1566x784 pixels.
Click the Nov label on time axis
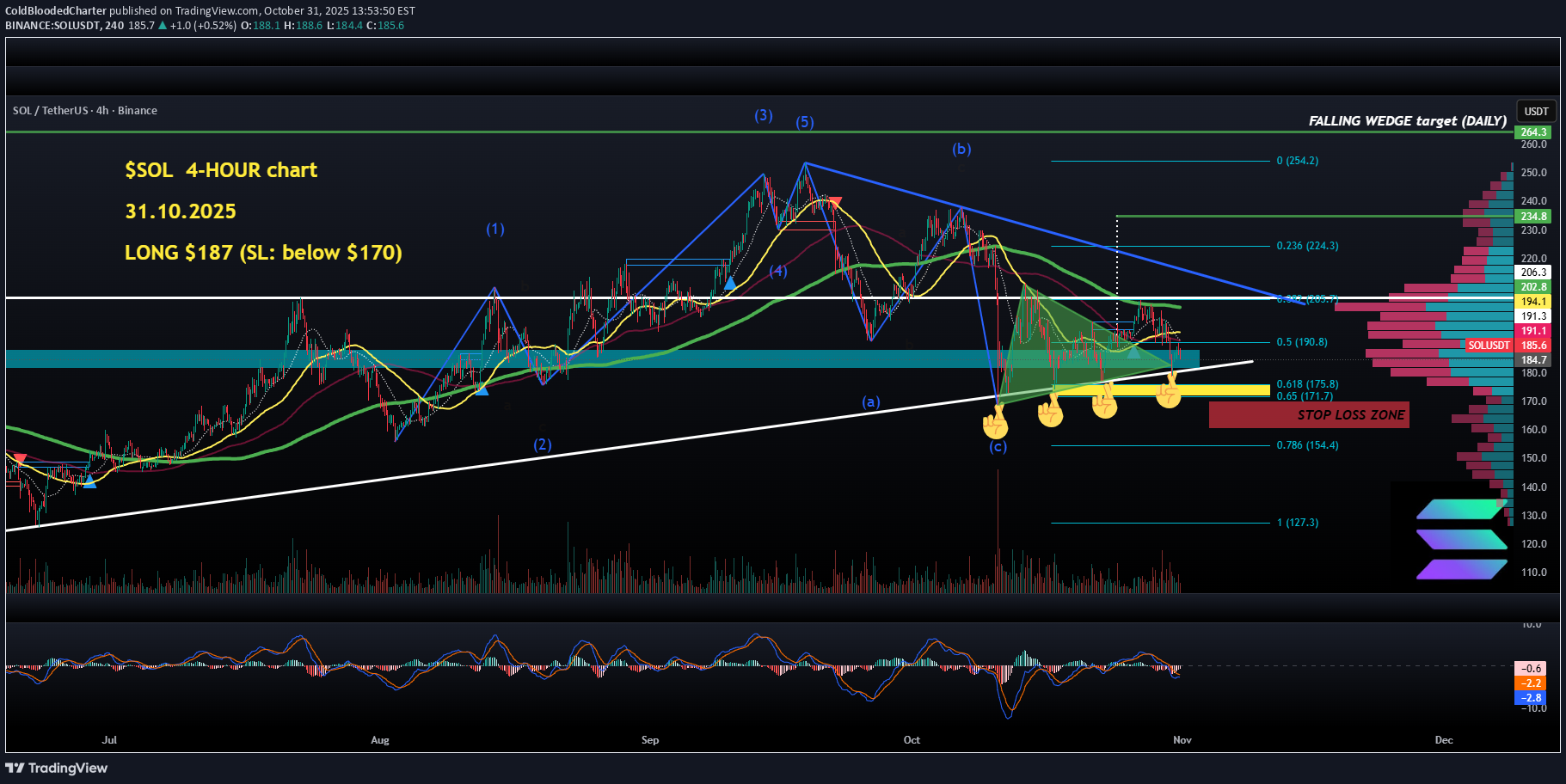click(x=1182, y=739)
